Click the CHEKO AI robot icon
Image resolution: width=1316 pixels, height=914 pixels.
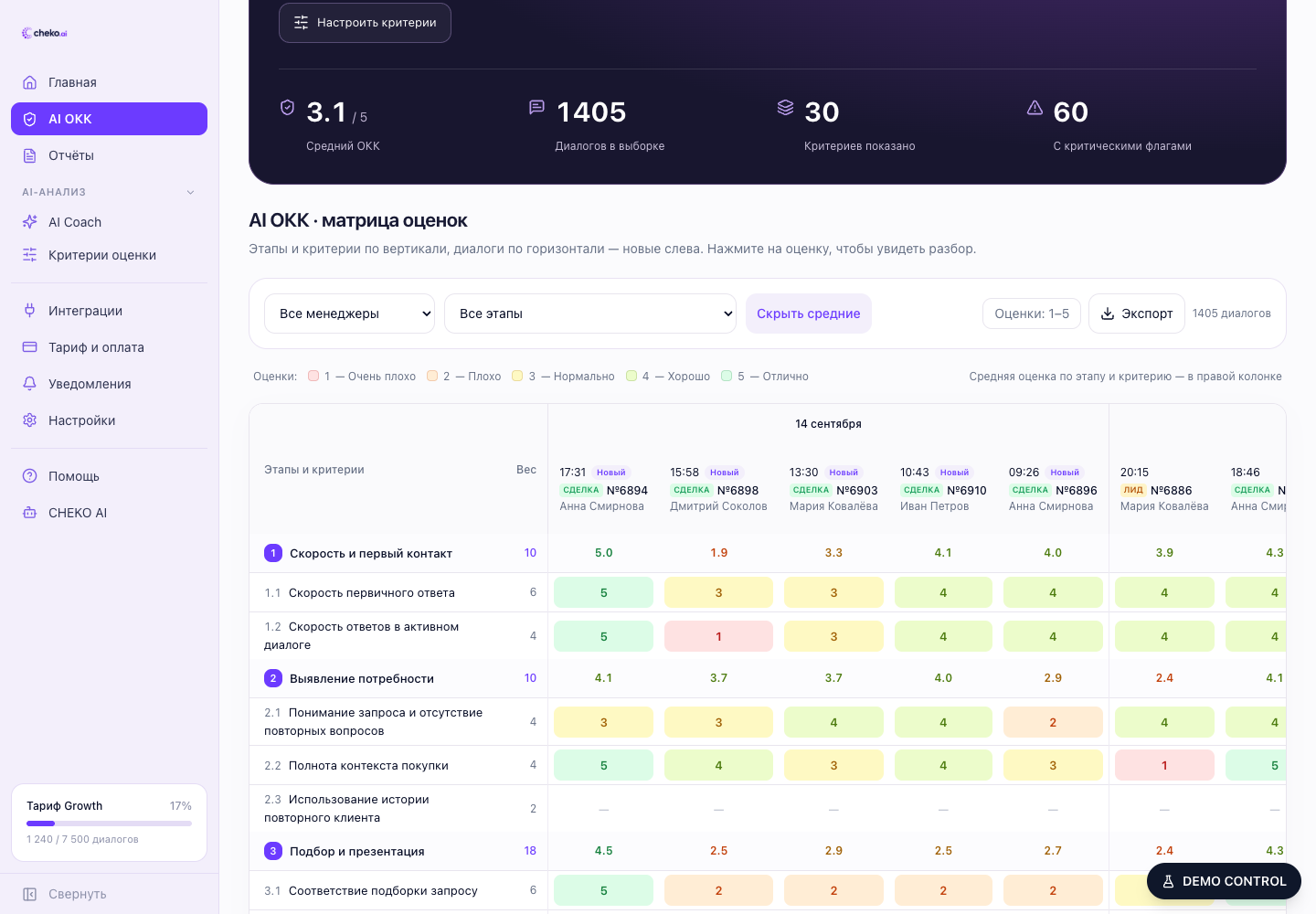point(30,513)
